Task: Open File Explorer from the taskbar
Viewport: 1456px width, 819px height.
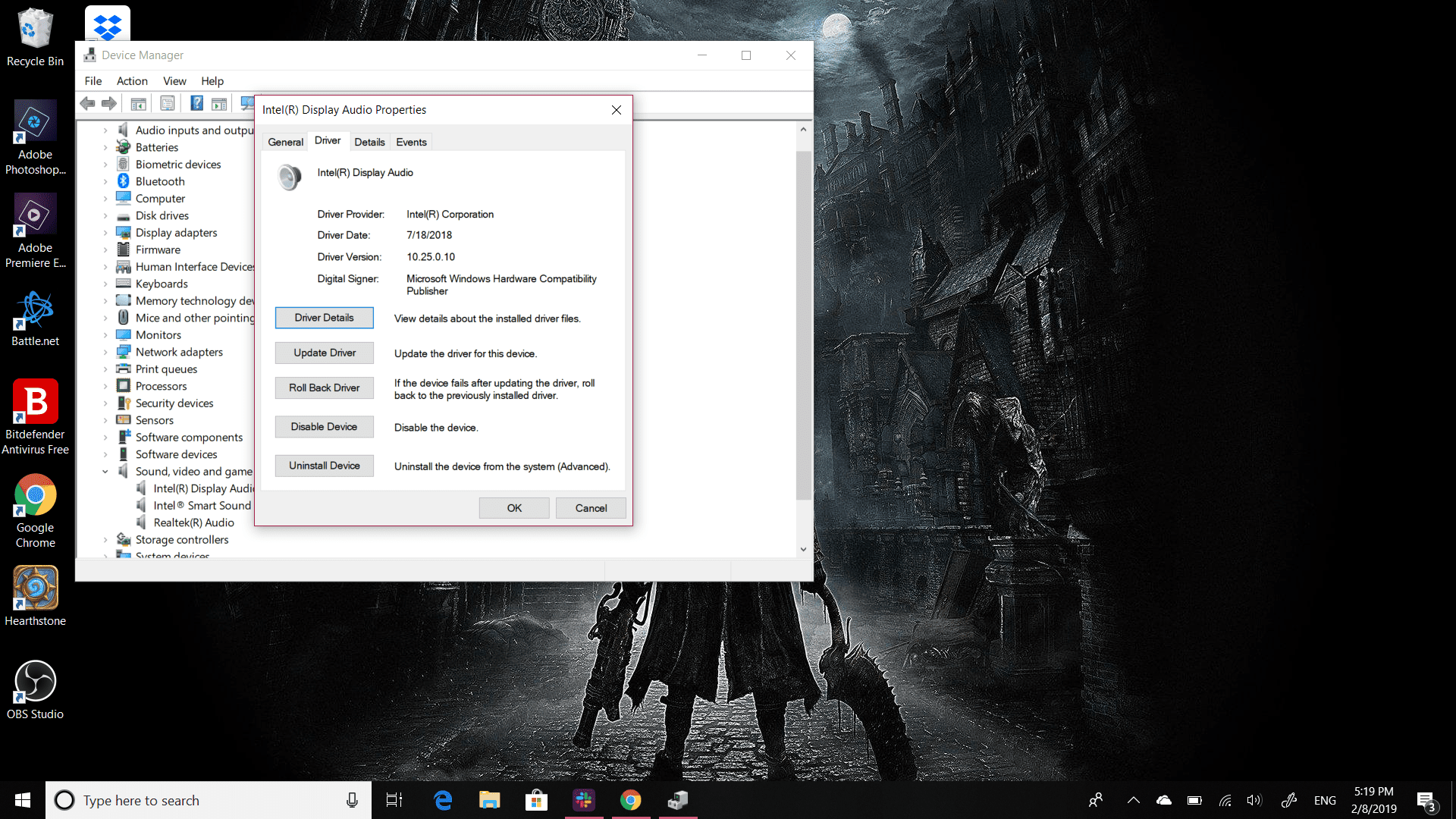Action: (489, 800)
